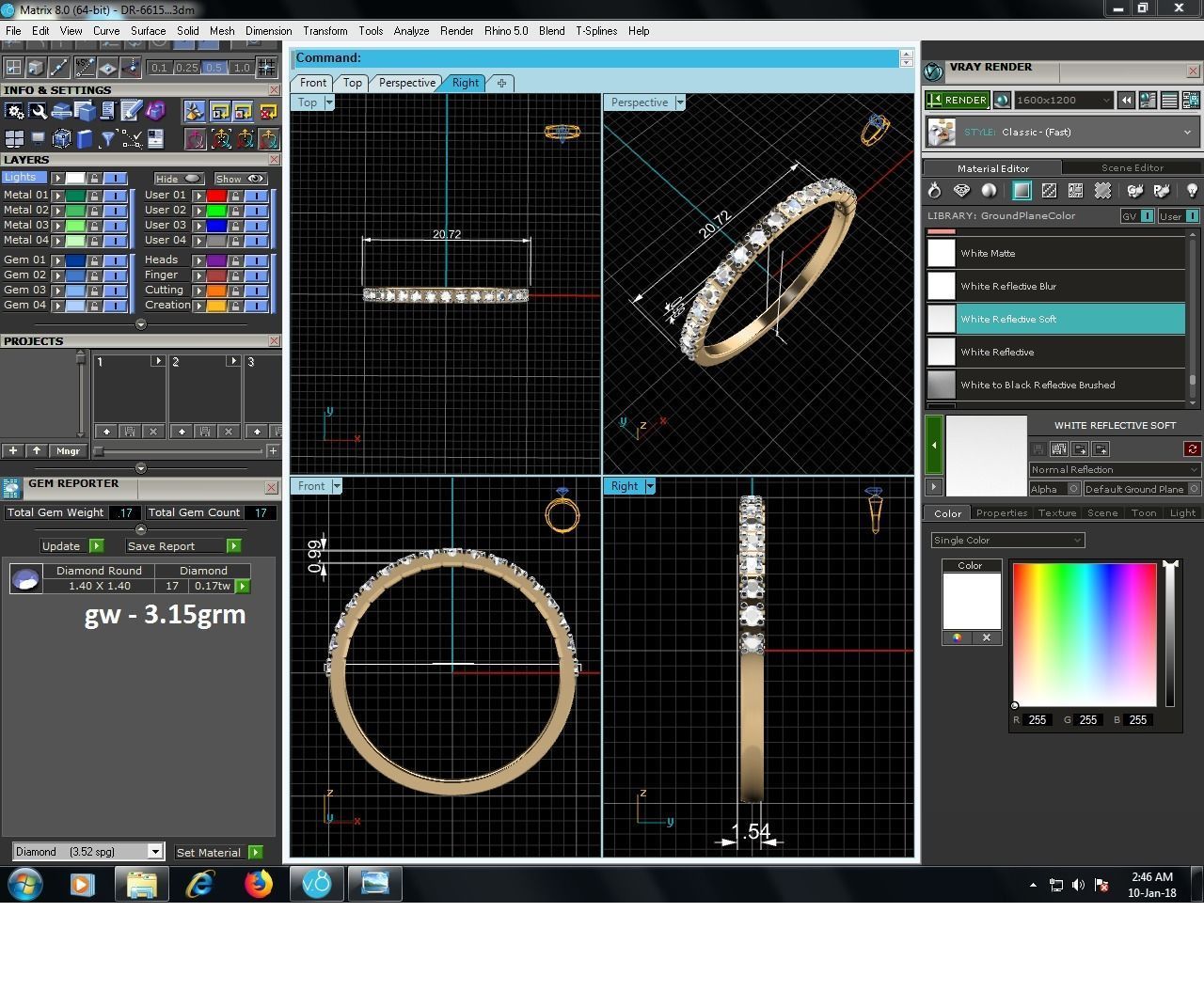Open the Normal Reflection dropdown

coord(1116,469)
